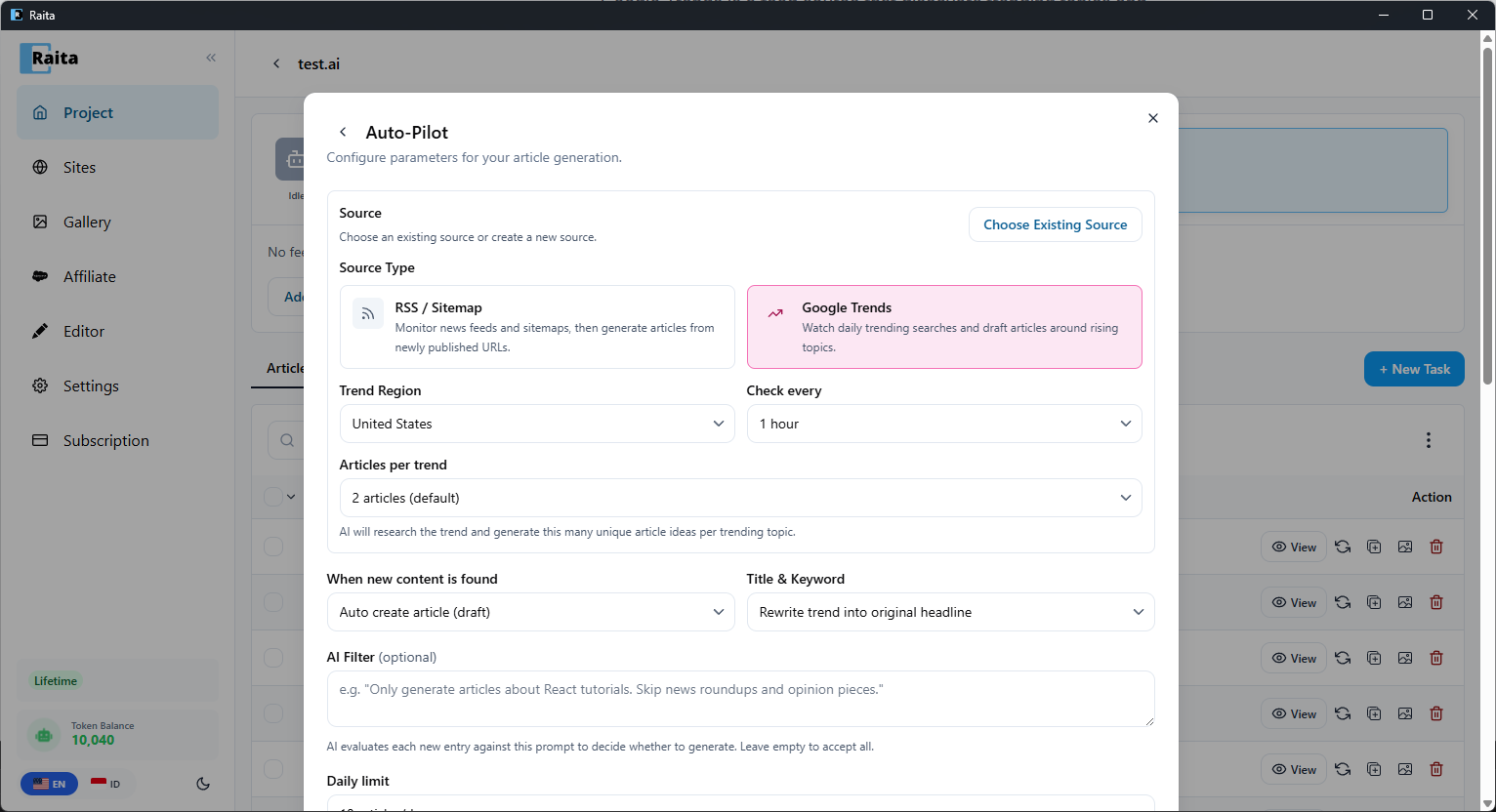This screenshot has width=1496, height=812.
Task: Collapse the sidebar with double-chevron icon
Action: pyautogui.click(x=211, y=58)
